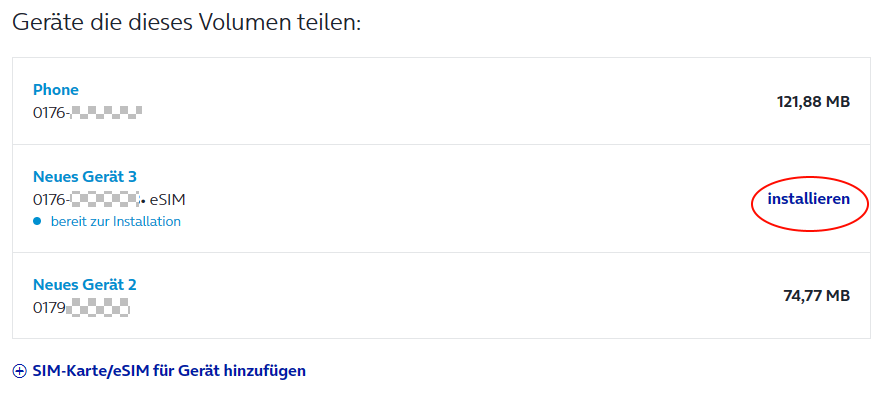Viewport: 883px width, 395px height.
Task: Click the blurred digits of Neues Gerät 3's number
Action: (x=105, y=199)
